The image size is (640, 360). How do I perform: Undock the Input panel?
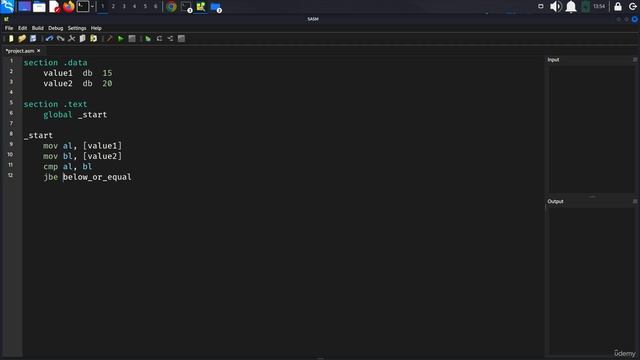(x=635, y=60)
